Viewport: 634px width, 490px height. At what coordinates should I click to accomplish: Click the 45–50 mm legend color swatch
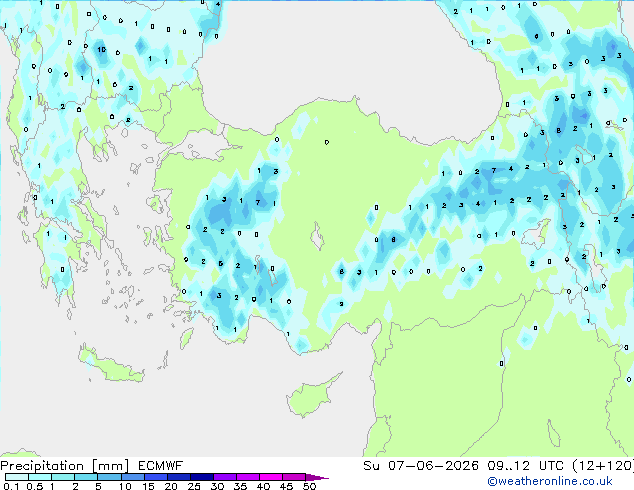294,477
